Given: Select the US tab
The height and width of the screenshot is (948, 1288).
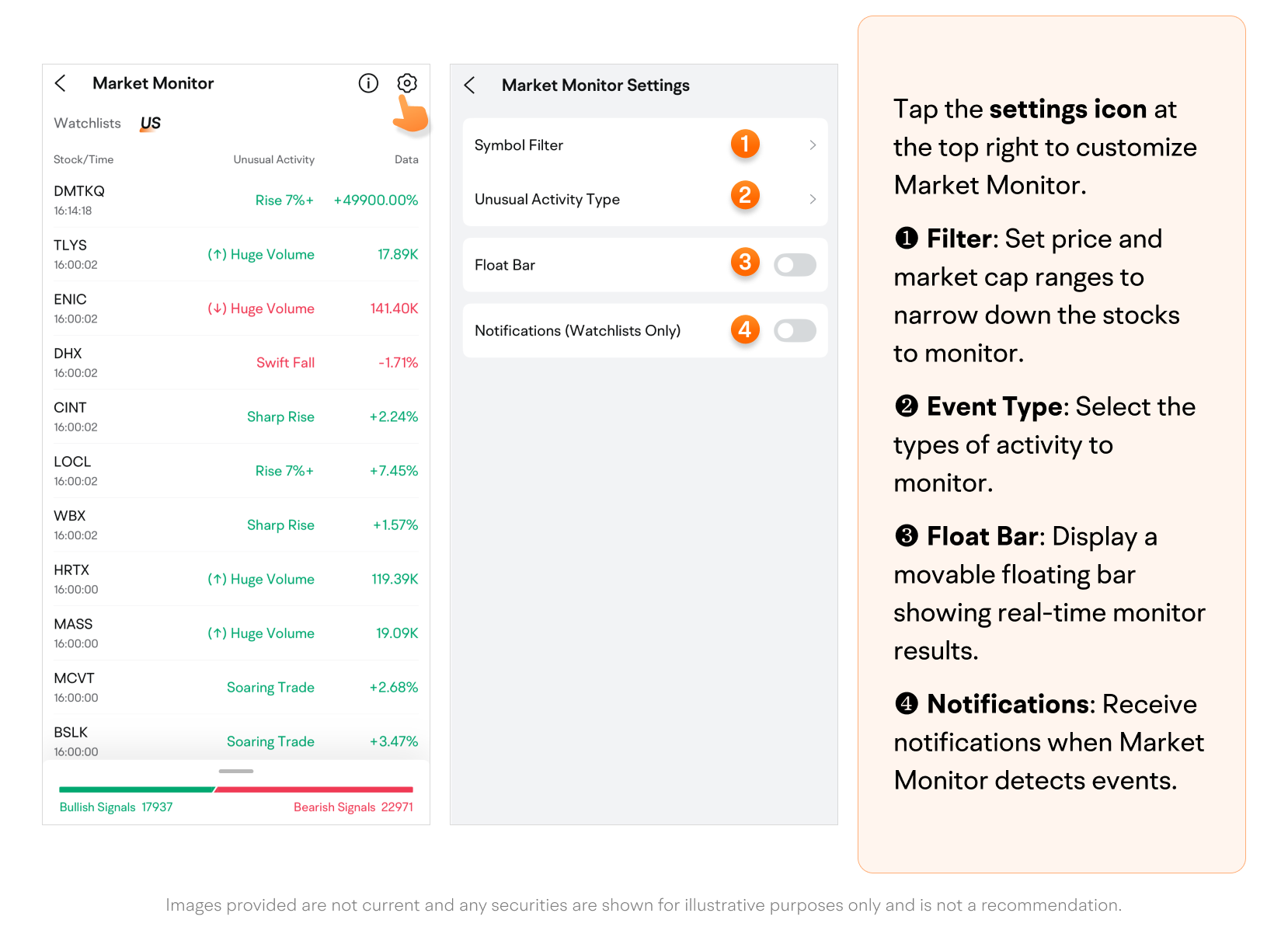Looking at the screenshot, I should pos(151,124).
